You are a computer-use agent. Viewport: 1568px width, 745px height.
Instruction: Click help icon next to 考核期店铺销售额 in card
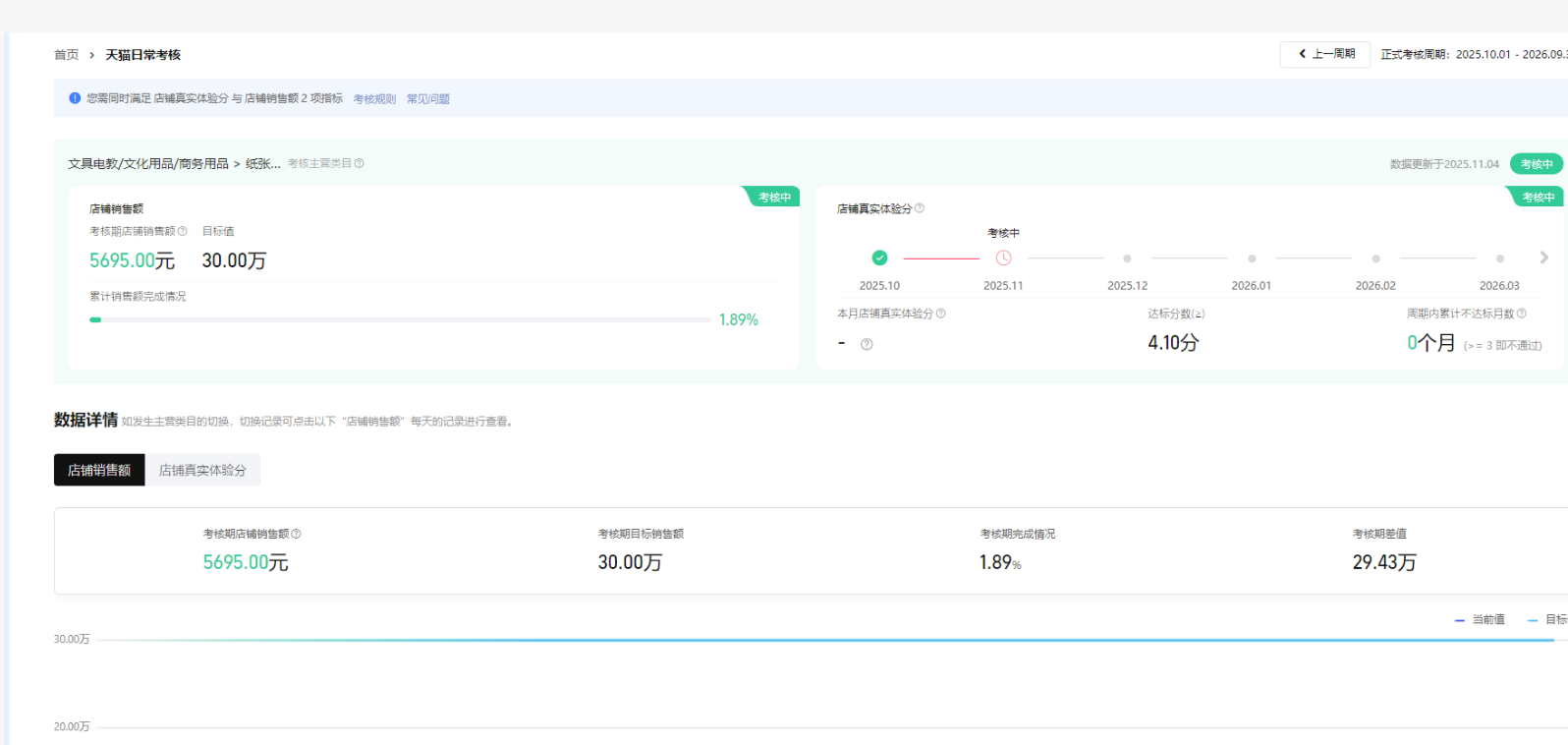183,232
